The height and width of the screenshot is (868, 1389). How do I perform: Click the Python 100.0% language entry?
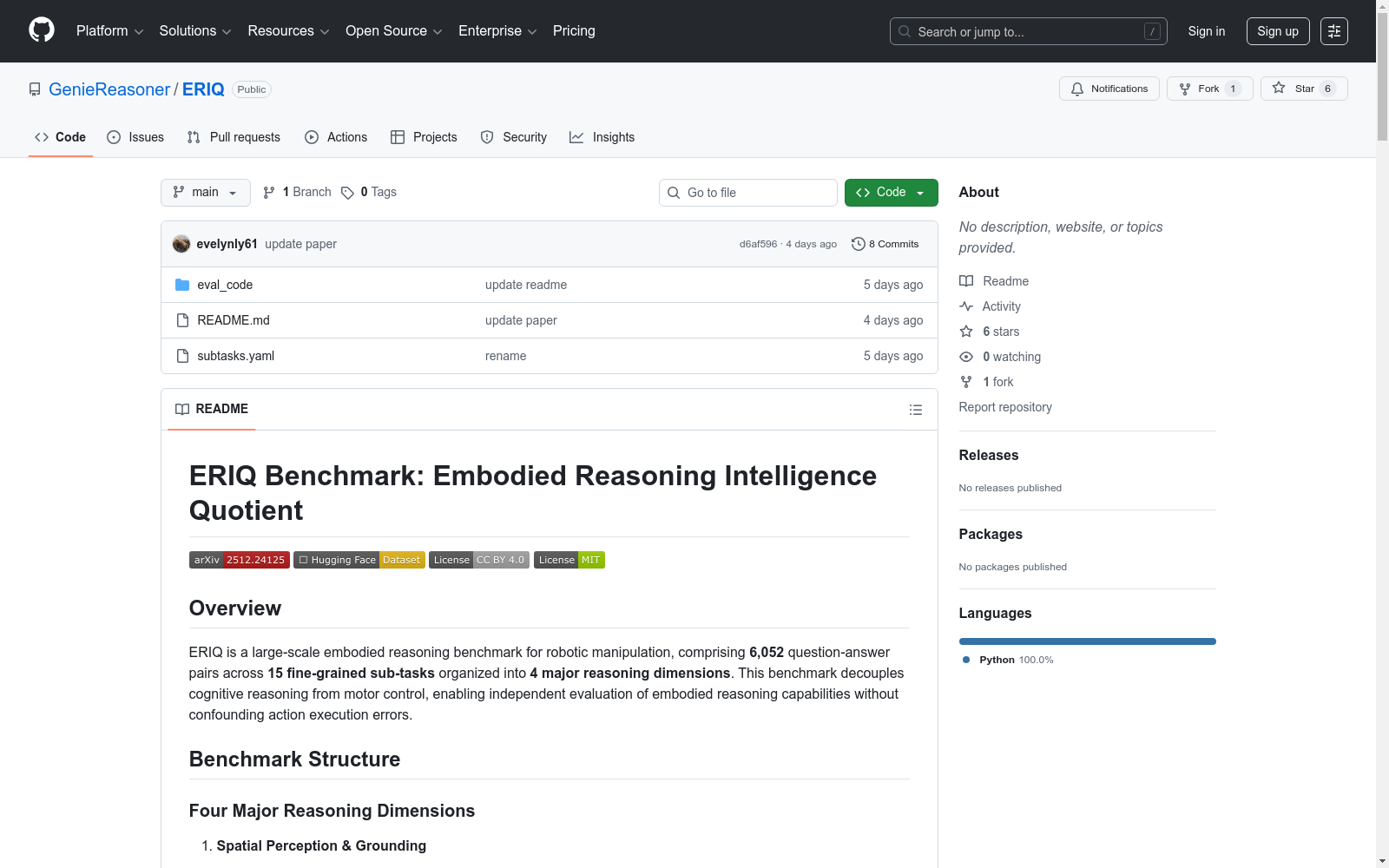point(1008,660)
